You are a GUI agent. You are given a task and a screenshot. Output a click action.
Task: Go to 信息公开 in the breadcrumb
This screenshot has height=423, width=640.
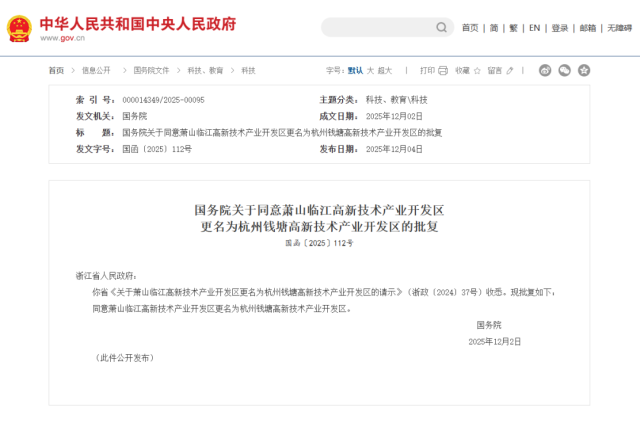click(96, 71)
